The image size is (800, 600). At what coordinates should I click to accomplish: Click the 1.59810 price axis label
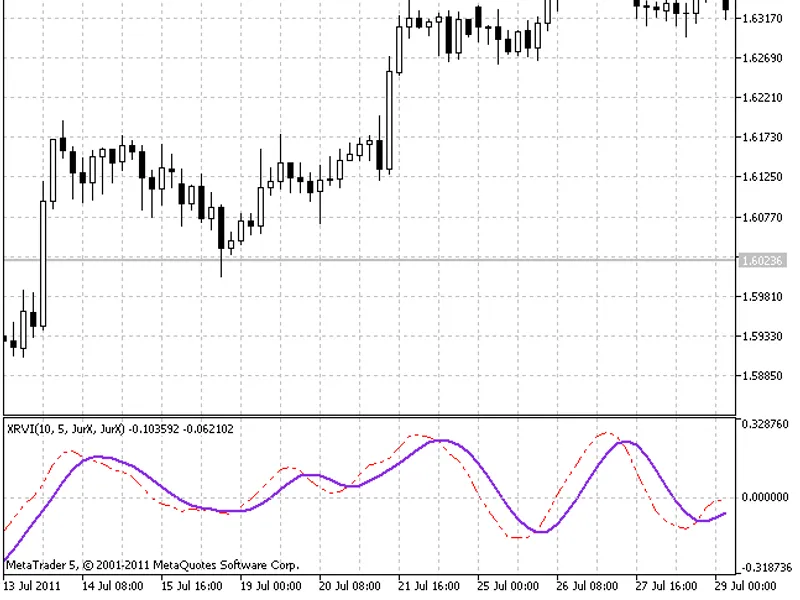[762, 297]
